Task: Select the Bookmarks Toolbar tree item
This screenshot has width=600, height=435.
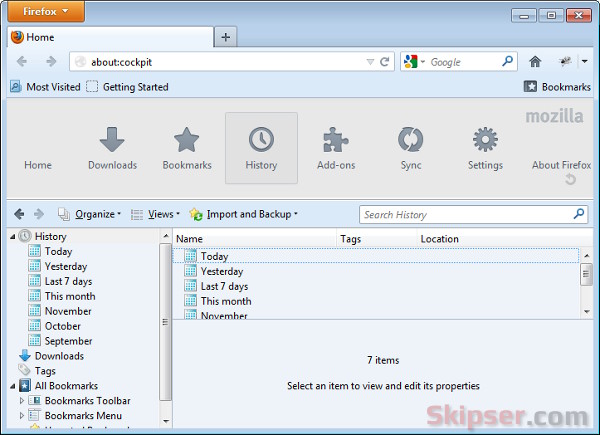Action: point(88,401)
